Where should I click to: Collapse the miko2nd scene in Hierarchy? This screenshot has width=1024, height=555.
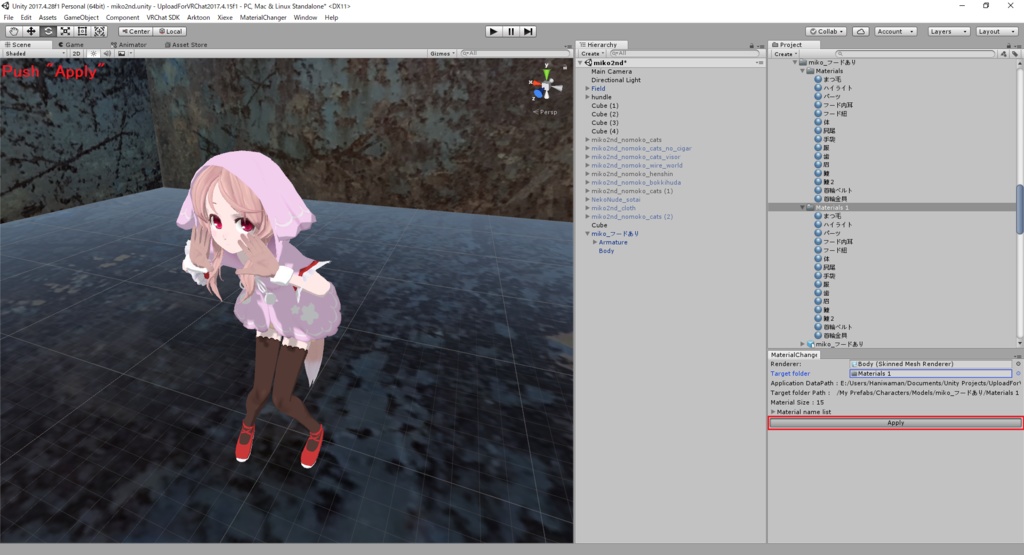pos(581,63)
